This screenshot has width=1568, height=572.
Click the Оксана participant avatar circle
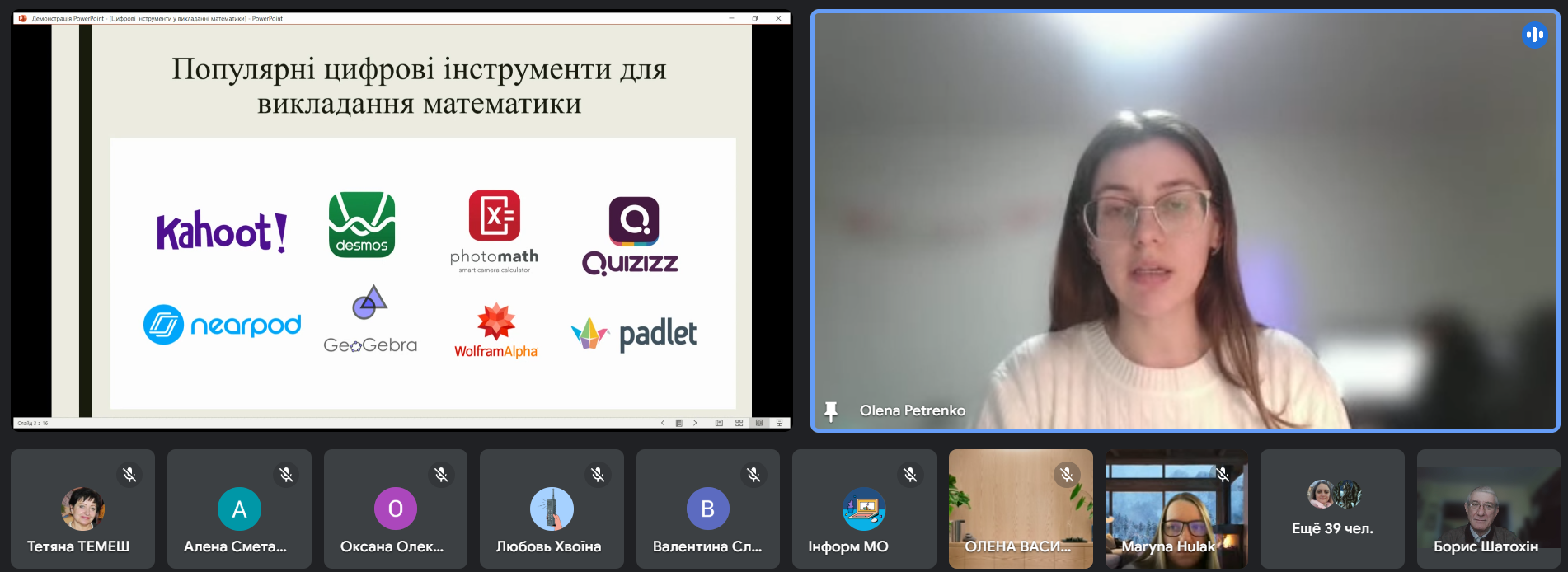[x=396, y=509]
